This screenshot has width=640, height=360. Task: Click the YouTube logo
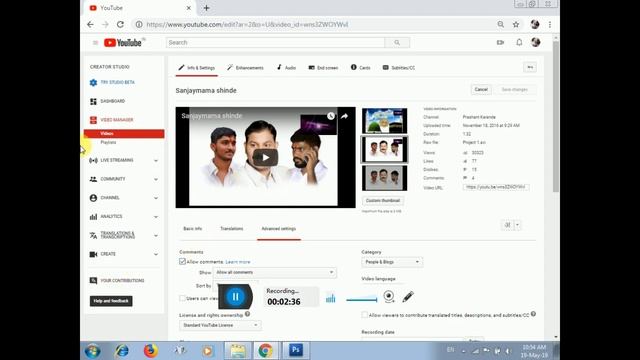point(124,42)
